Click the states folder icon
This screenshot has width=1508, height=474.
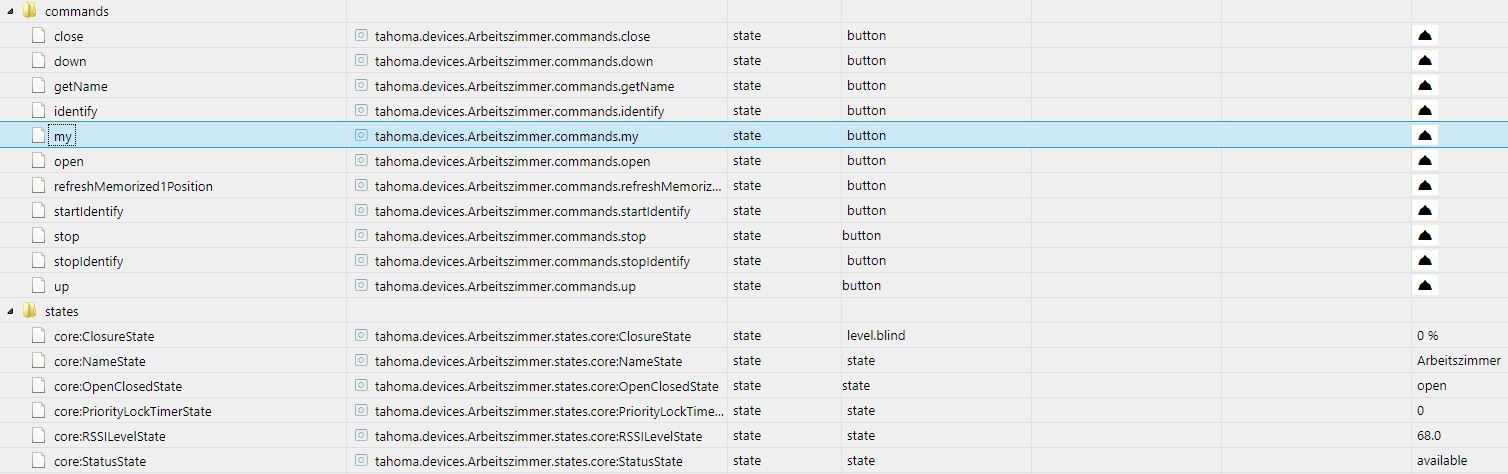pyautogui.click(x=29, y=311)
